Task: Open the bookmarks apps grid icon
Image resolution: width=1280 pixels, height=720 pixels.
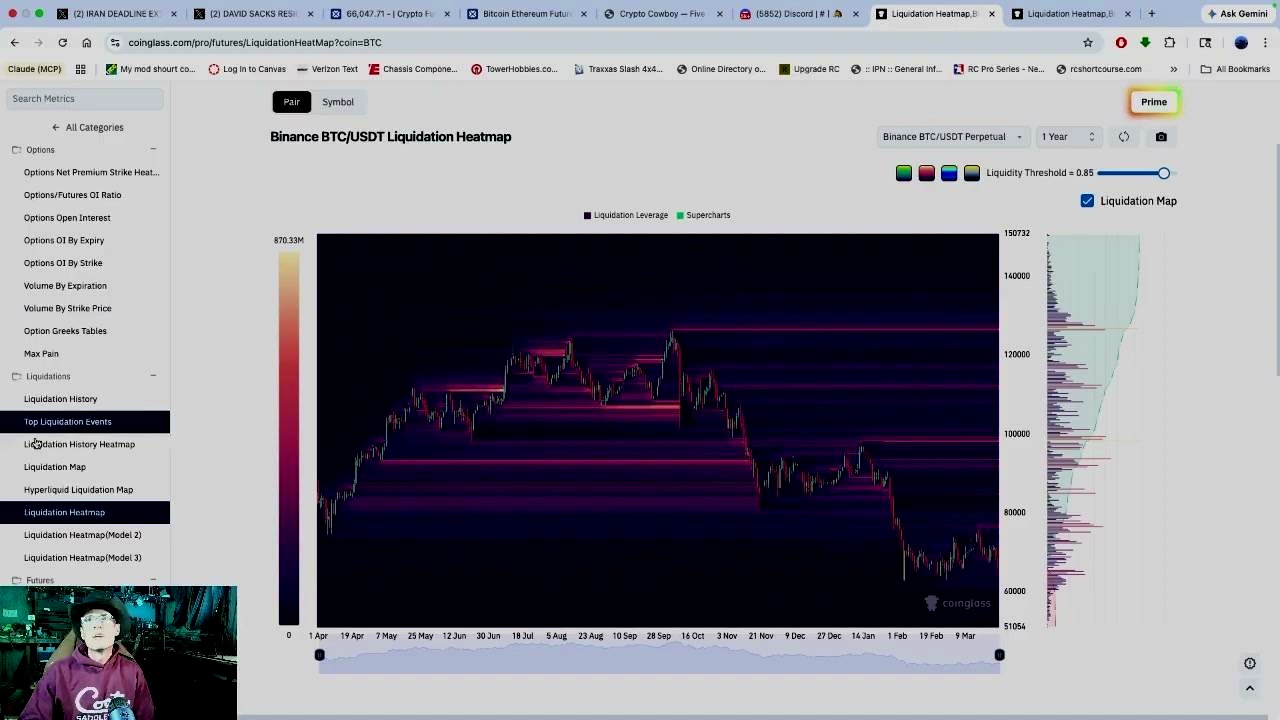Action: [81, 69]
